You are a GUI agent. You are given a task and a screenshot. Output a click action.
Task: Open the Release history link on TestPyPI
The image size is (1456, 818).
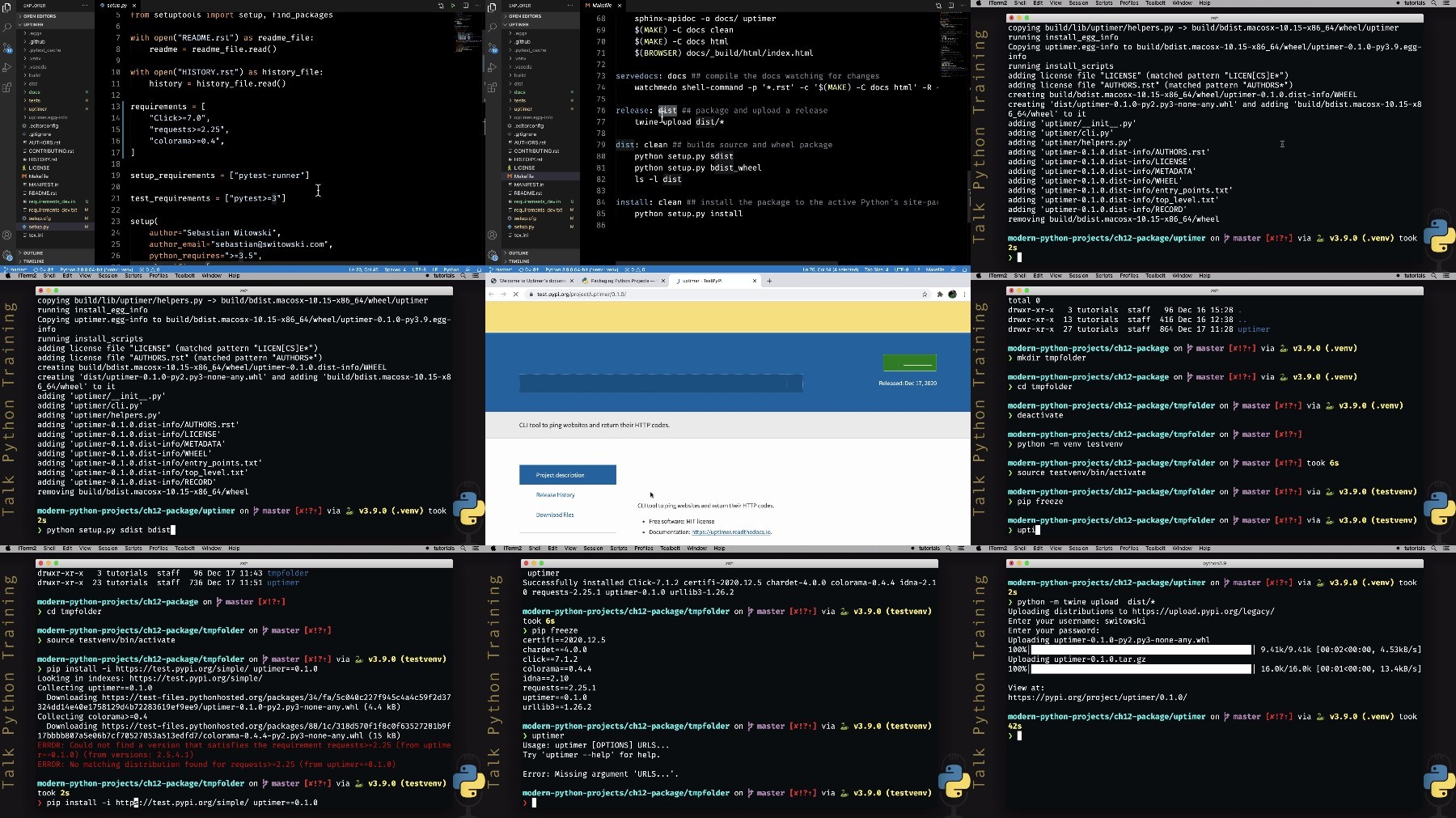pos(555,495)
